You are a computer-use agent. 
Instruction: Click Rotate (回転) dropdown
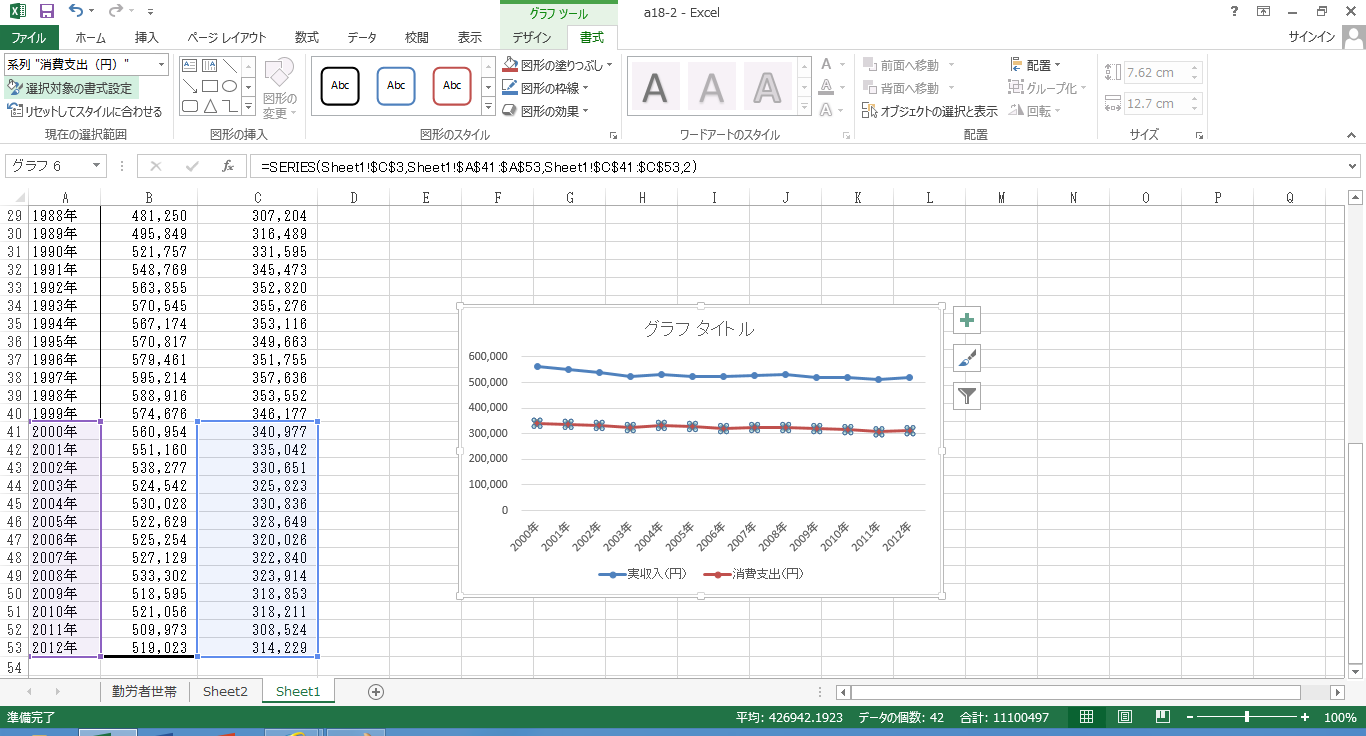1035,111
